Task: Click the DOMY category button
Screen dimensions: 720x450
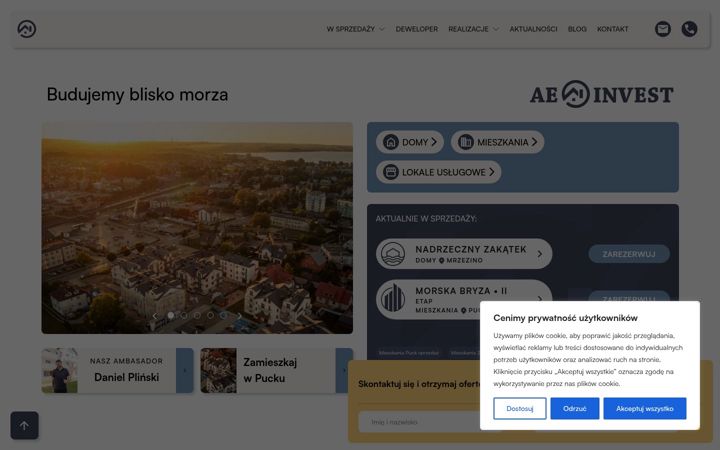Action: [410, 142]
